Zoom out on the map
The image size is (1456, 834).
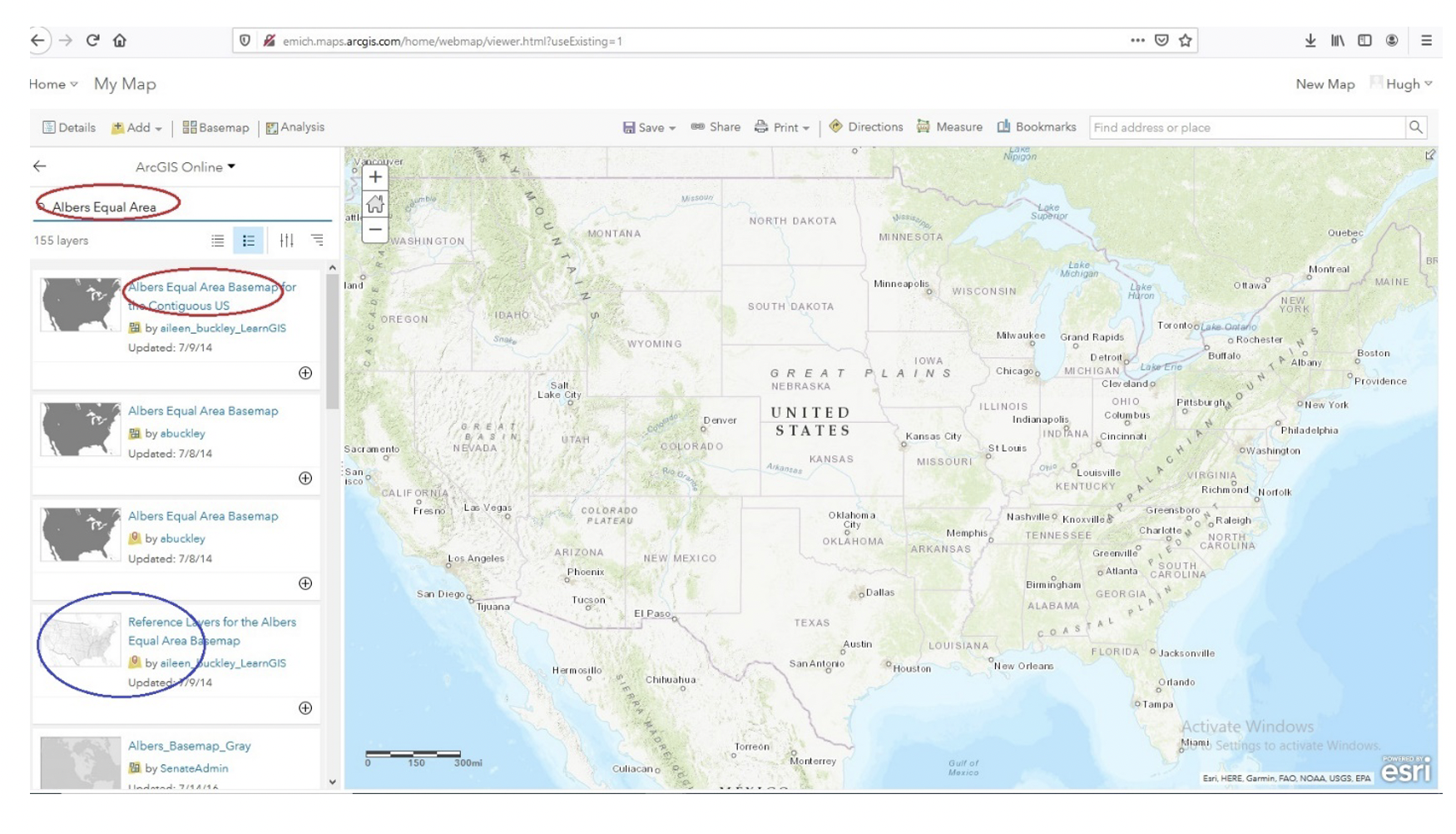(375, 230)
